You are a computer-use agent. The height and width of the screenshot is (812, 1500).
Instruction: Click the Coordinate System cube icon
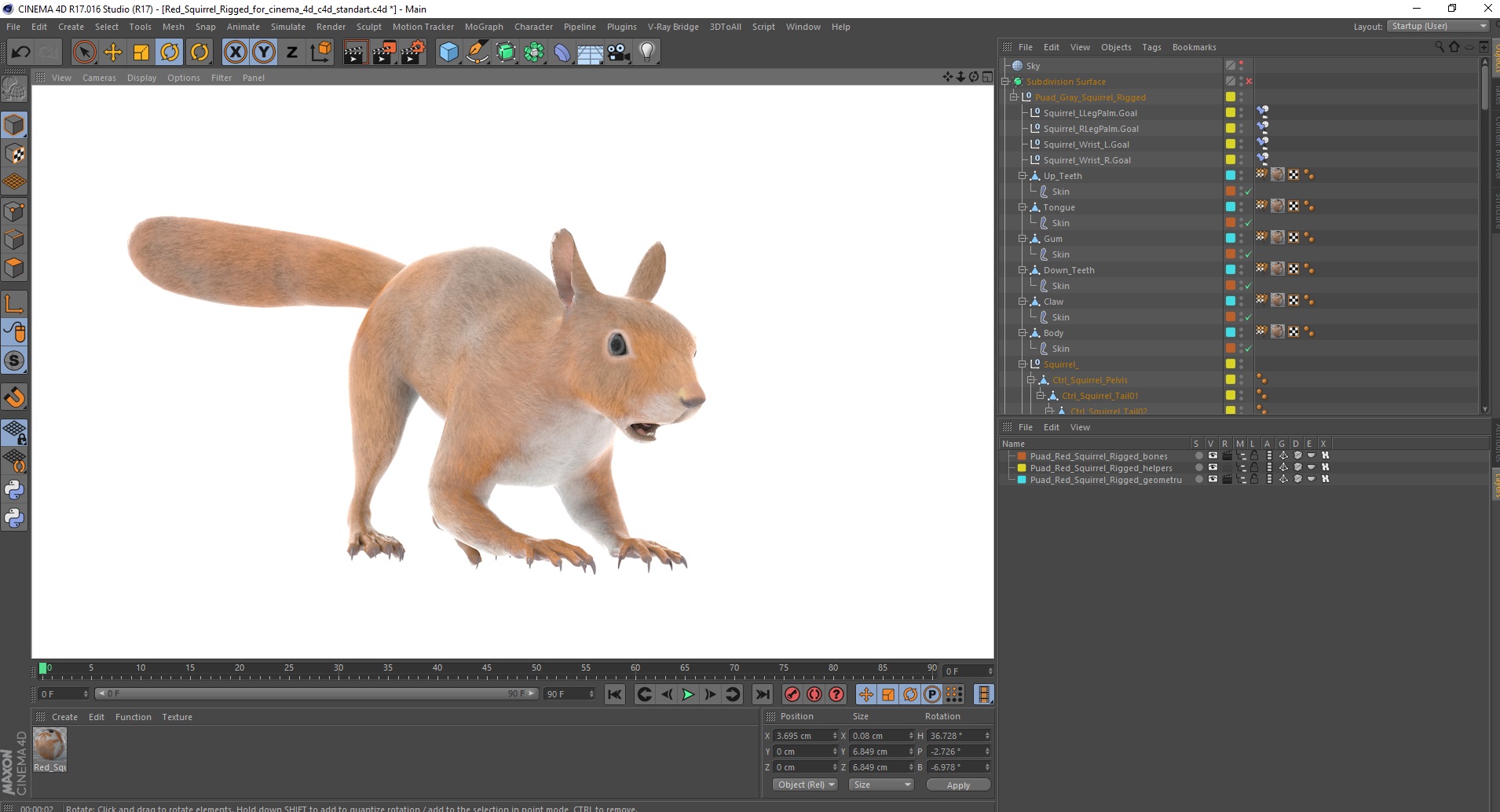320,53
